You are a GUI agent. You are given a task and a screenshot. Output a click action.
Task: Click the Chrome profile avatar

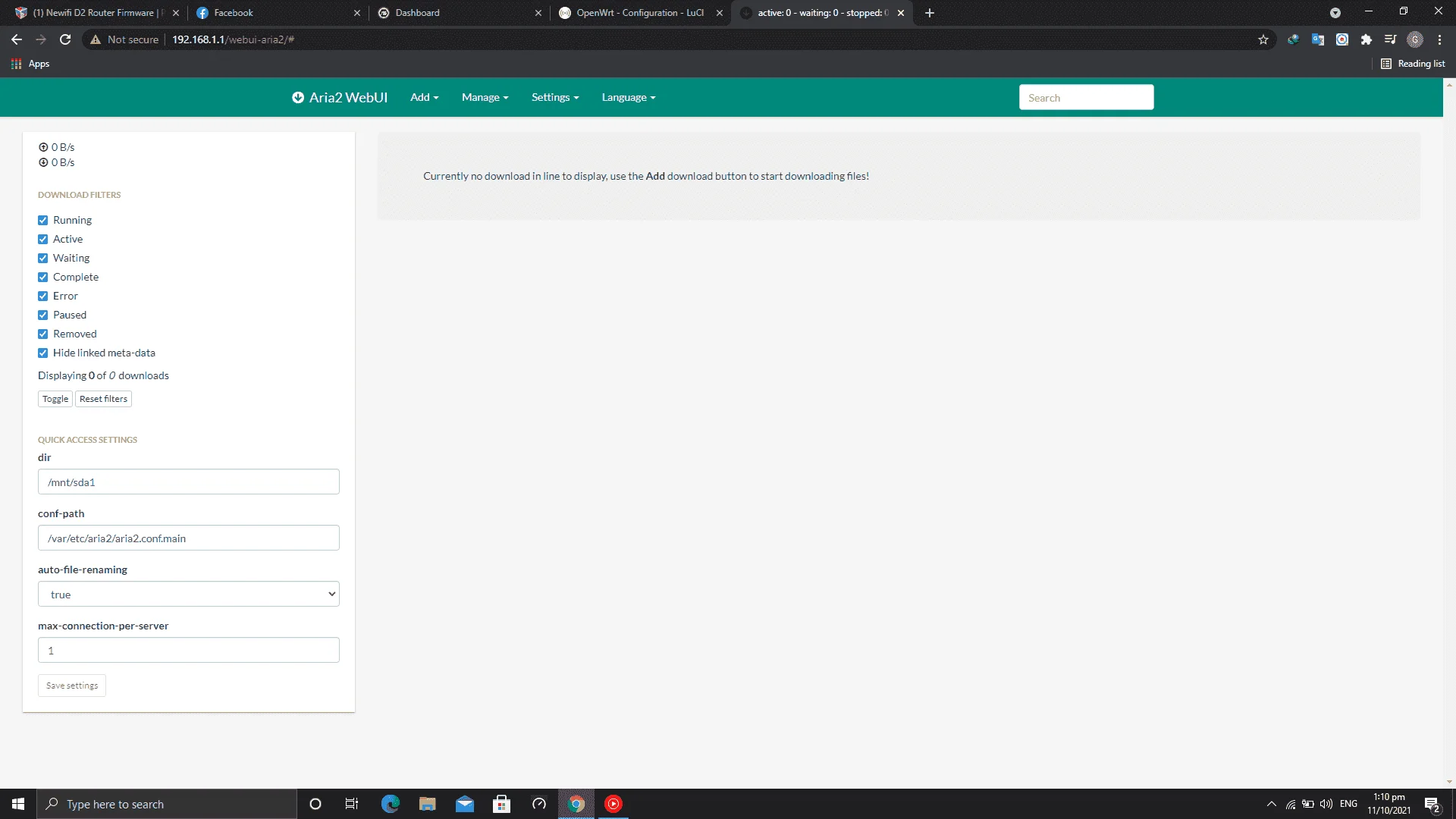(x=1415, y=39)
